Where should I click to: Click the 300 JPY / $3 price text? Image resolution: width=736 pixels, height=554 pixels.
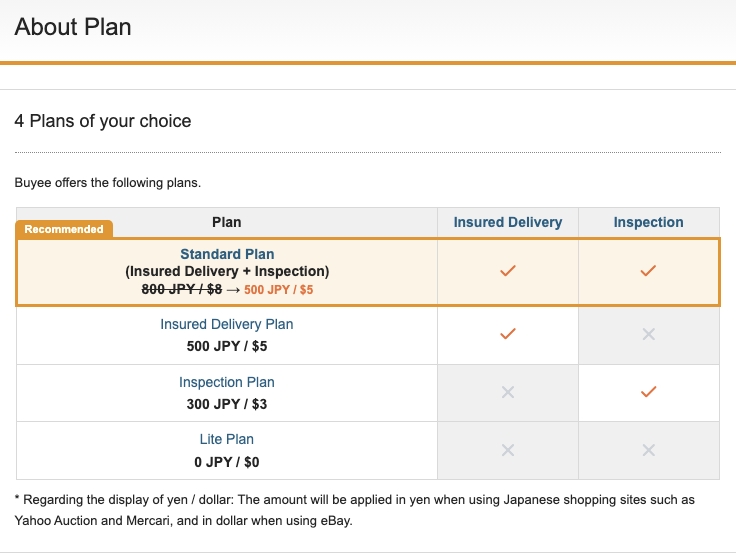tap(227, 404)
